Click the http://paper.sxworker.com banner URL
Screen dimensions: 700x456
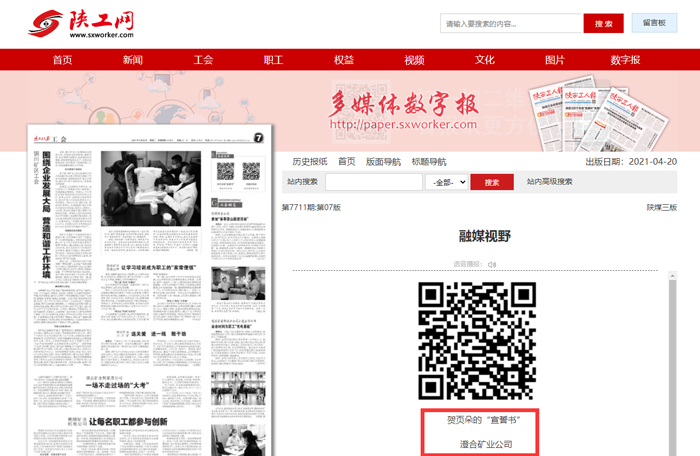pyautogui.click(x=403, y=124)
